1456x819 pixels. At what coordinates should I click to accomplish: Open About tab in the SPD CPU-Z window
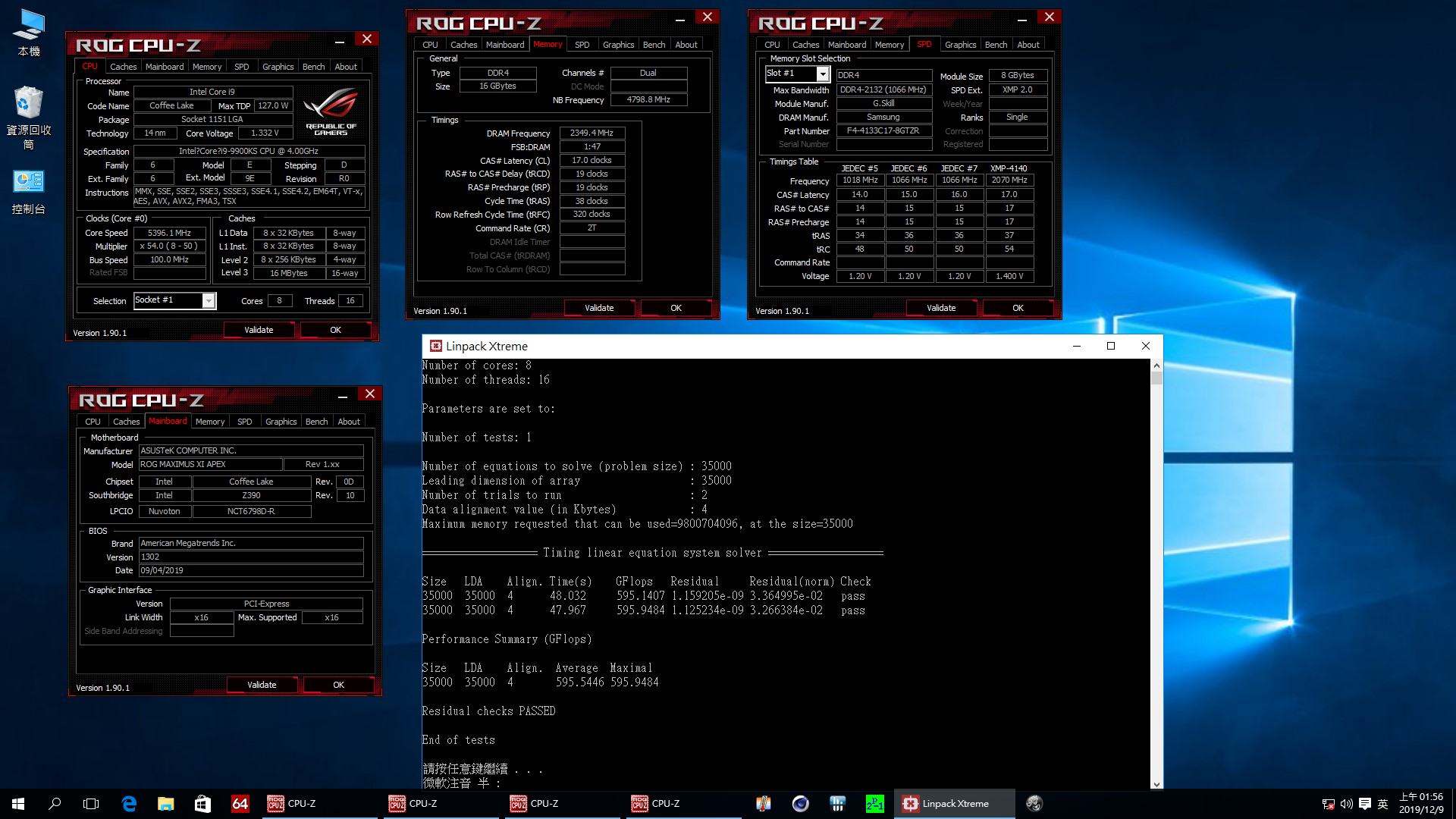click(x=1028, y=45)
